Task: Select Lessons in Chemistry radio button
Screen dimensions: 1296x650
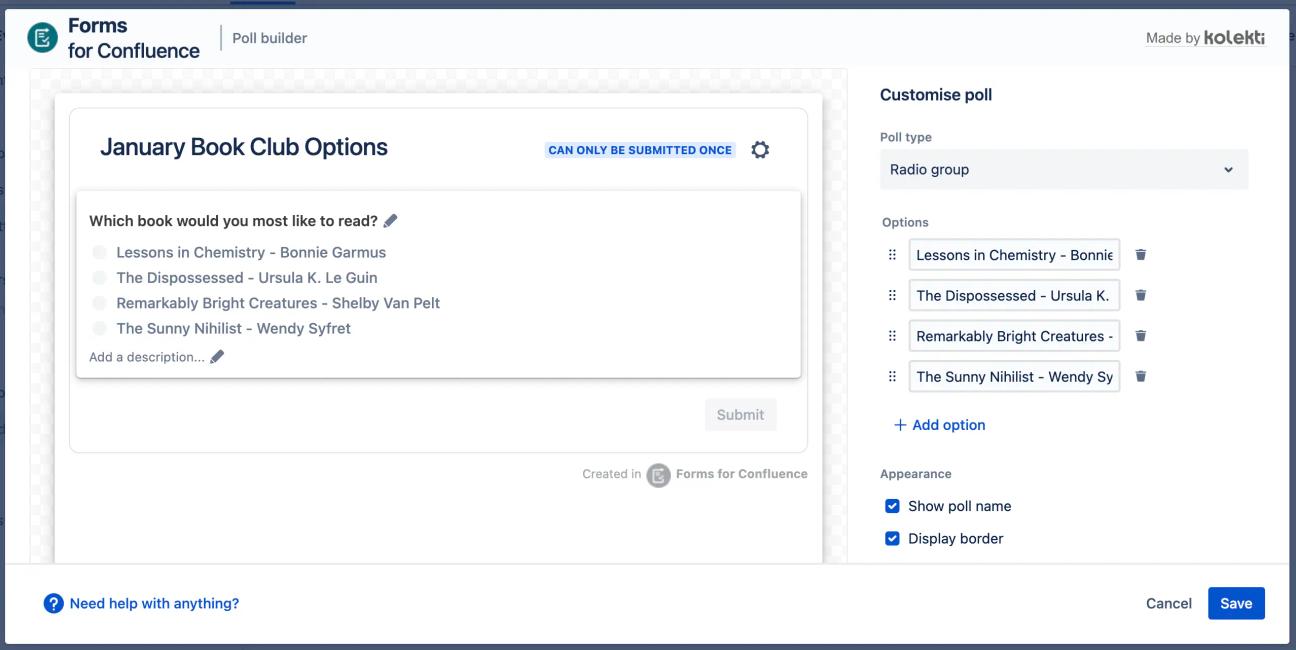Action: point(99,253)
